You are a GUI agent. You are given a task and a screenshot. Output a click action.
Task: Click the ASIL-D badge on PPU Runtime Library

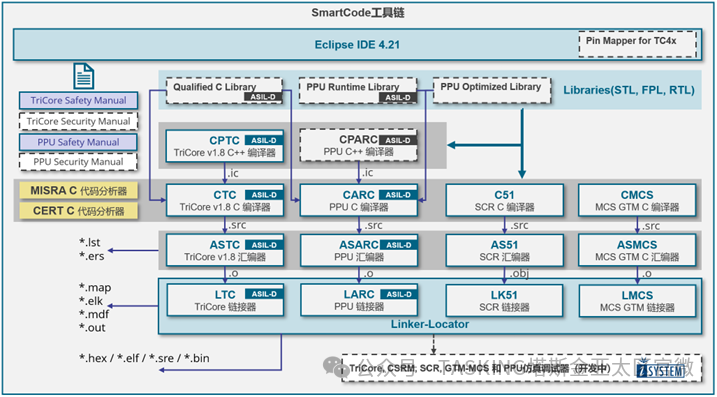(x=398, y=97)
